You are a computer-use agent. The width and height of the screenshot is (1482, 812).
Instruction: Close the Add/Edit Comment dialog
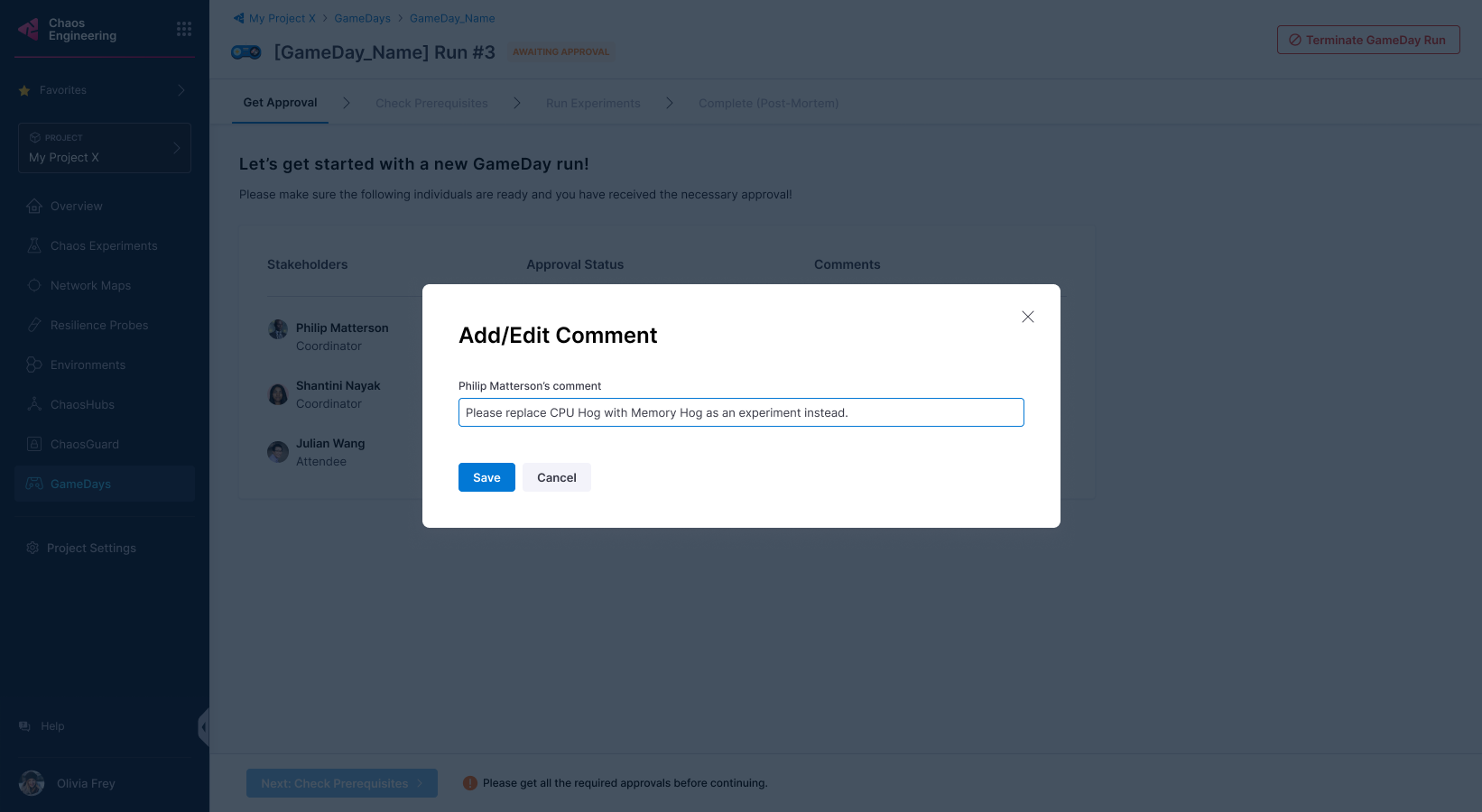coord(1027,317)
